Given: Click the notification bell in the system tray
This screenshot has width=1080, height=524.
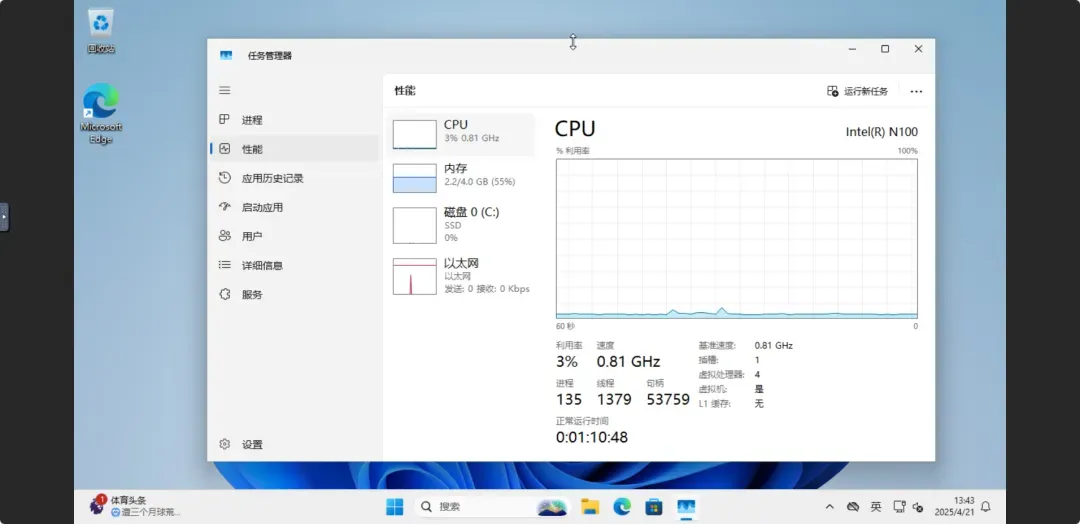Looking at the screenshot, I should coord(986,507).
